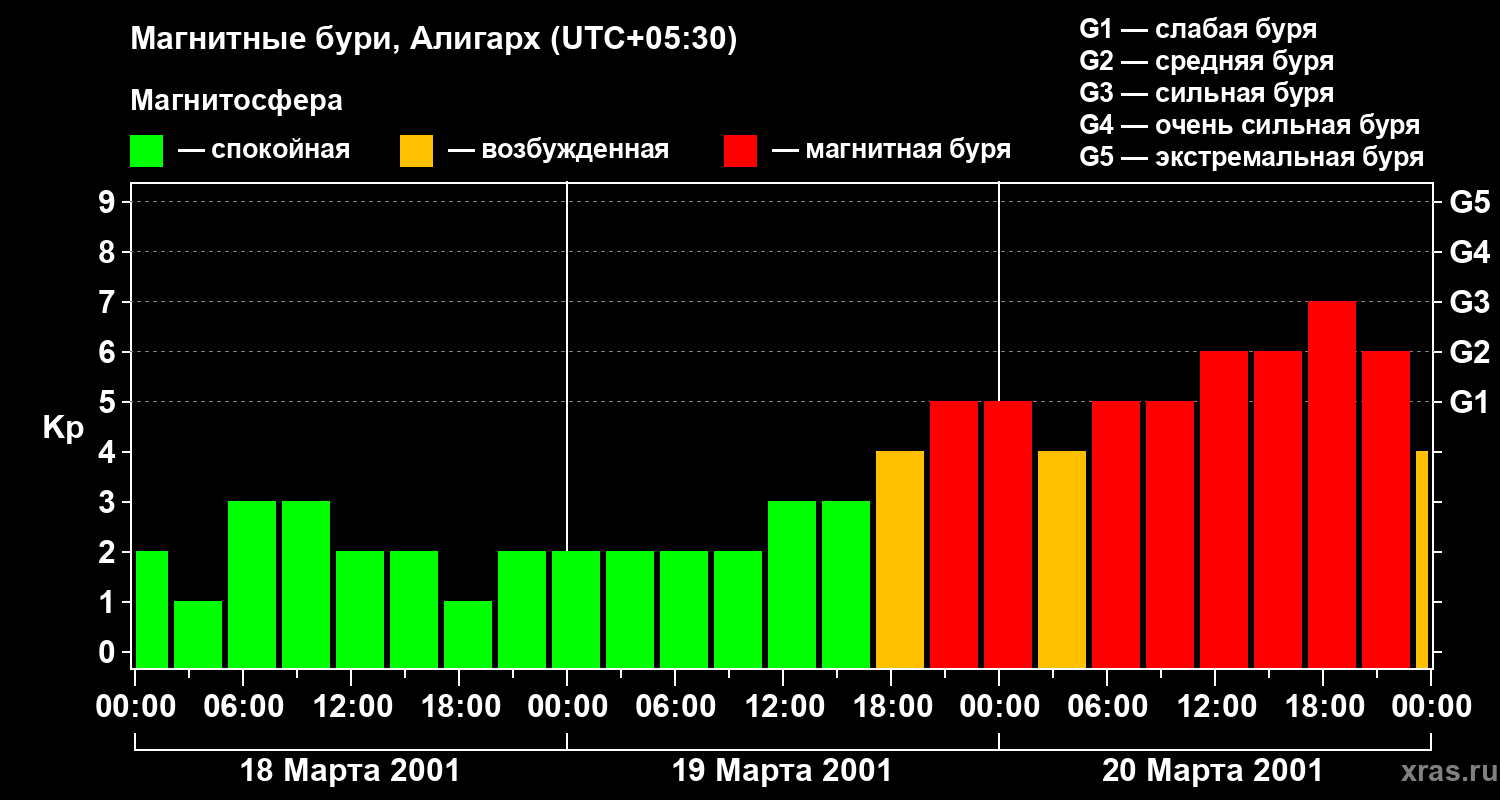
Task: Click the '12:00' time label of 20 Марта
Action: pyautogui.click(x=1215, y=706)
